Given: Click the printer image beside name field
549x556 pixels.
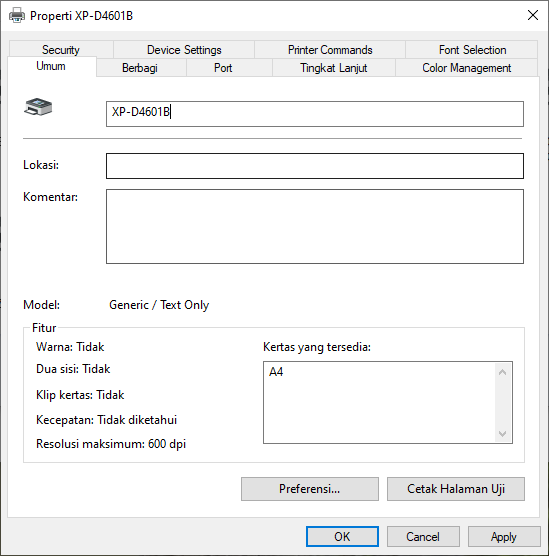Looking at the screenshot, I should tap(38, 107).
